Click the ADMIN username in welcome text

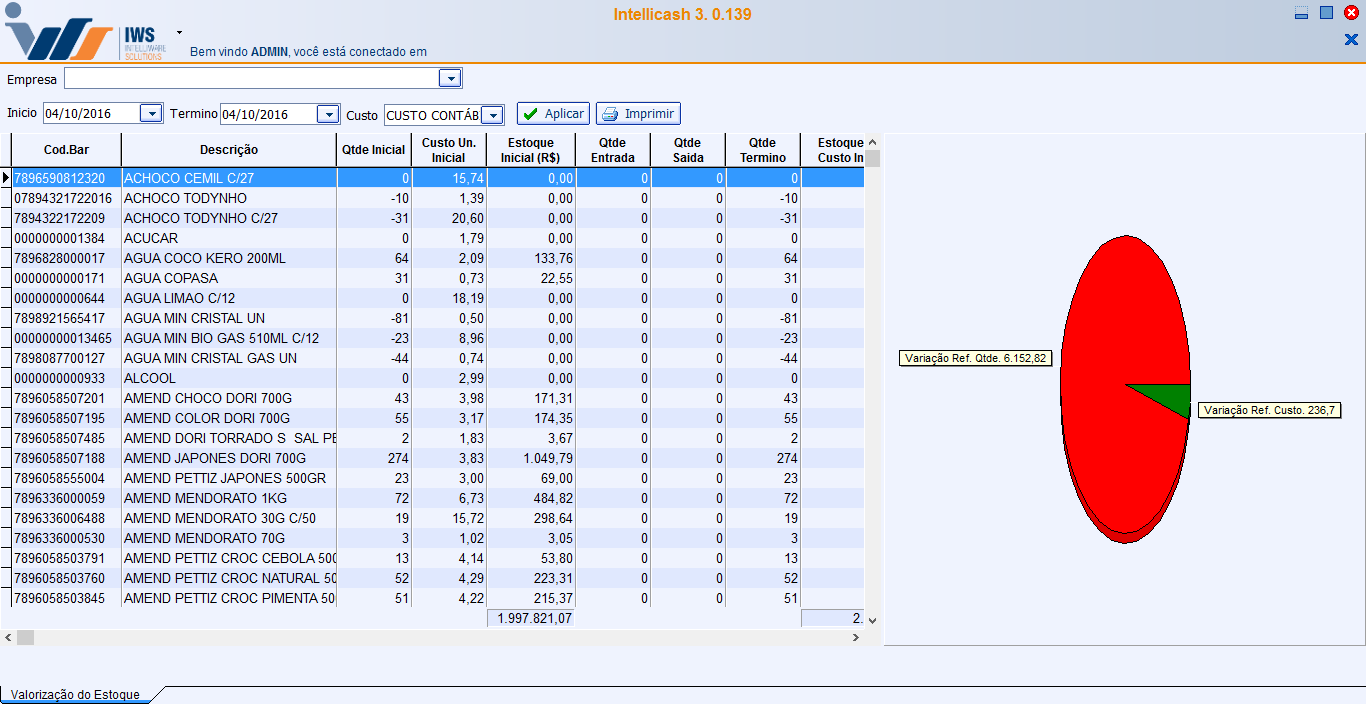click(270, 52)
